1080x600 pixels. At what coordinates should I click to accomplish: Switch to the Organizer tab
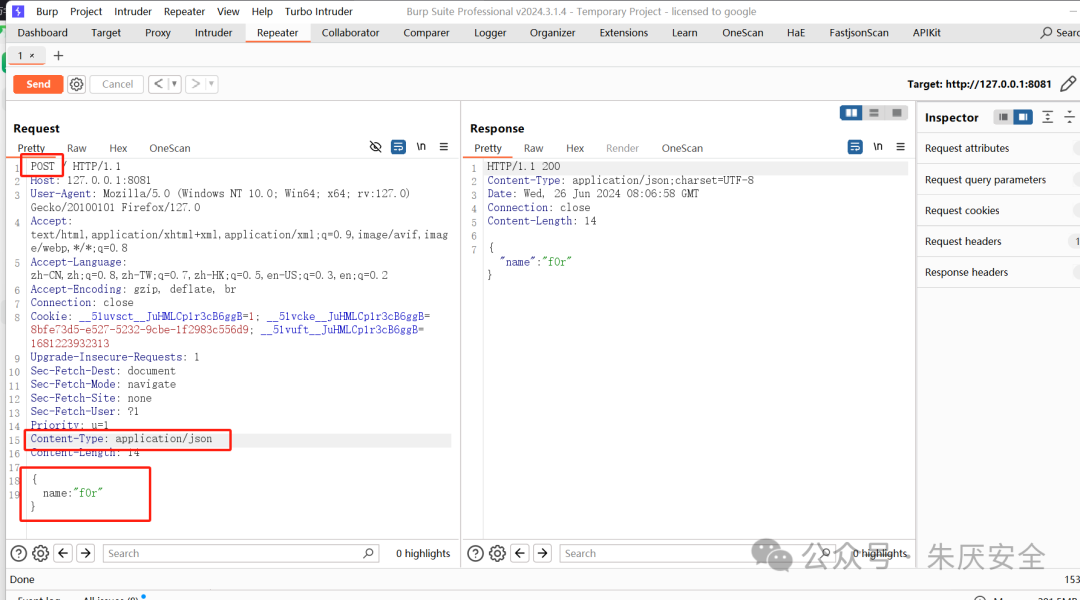(x=552, y=32)
